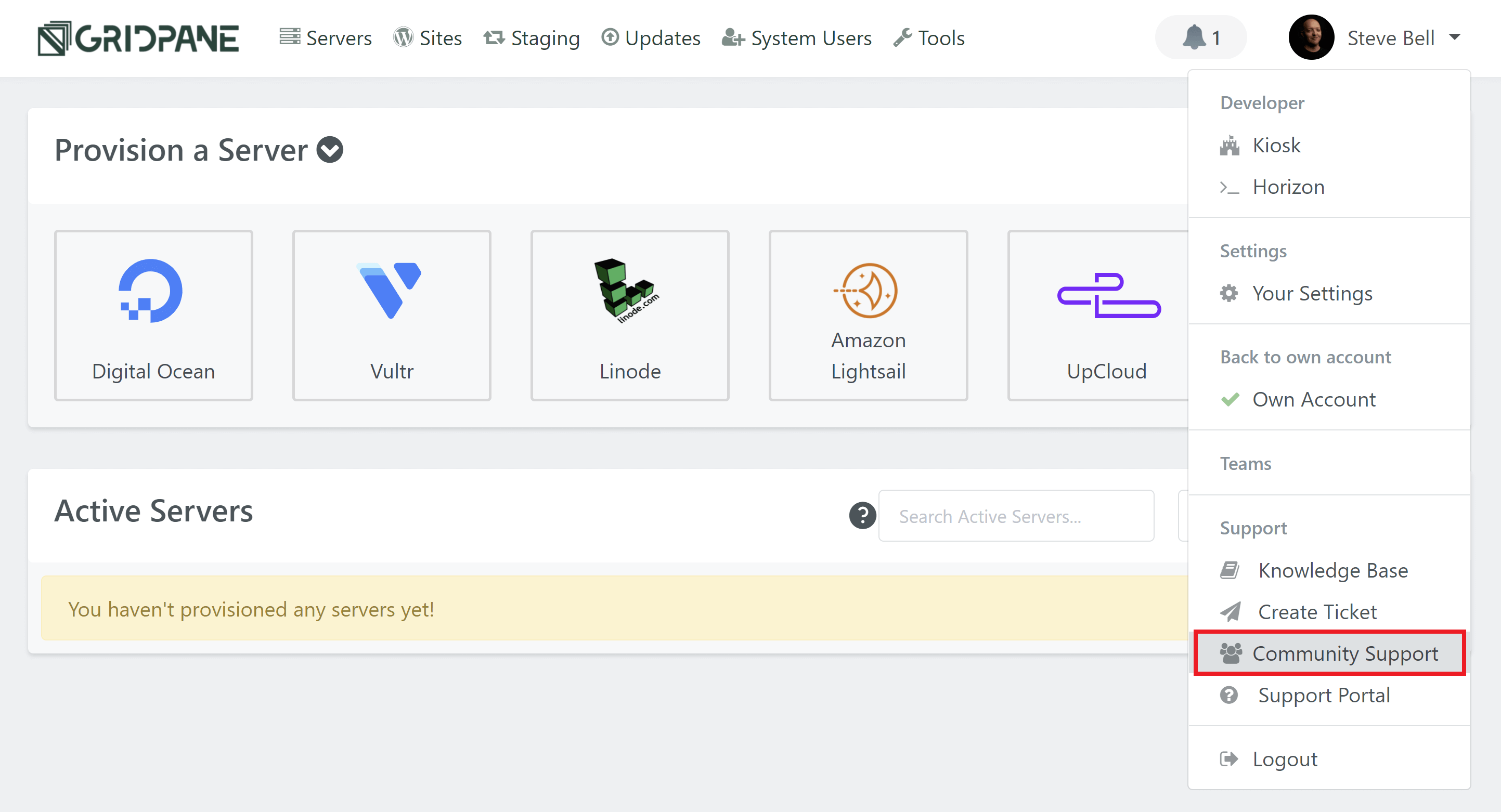1501x812 pixels.
Task: Switch to Own Account
Action: (1328, 400)
